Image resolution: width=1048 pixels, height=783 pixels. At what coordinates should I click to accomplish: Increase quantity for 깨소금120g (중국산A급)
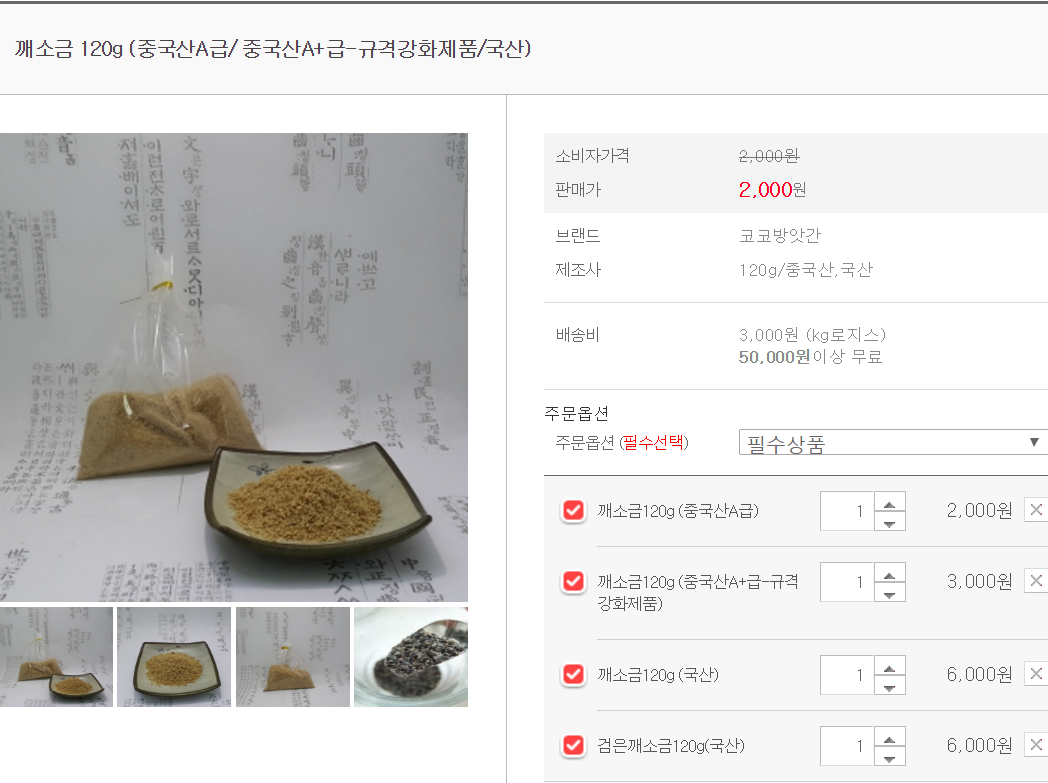coord(890,502)
